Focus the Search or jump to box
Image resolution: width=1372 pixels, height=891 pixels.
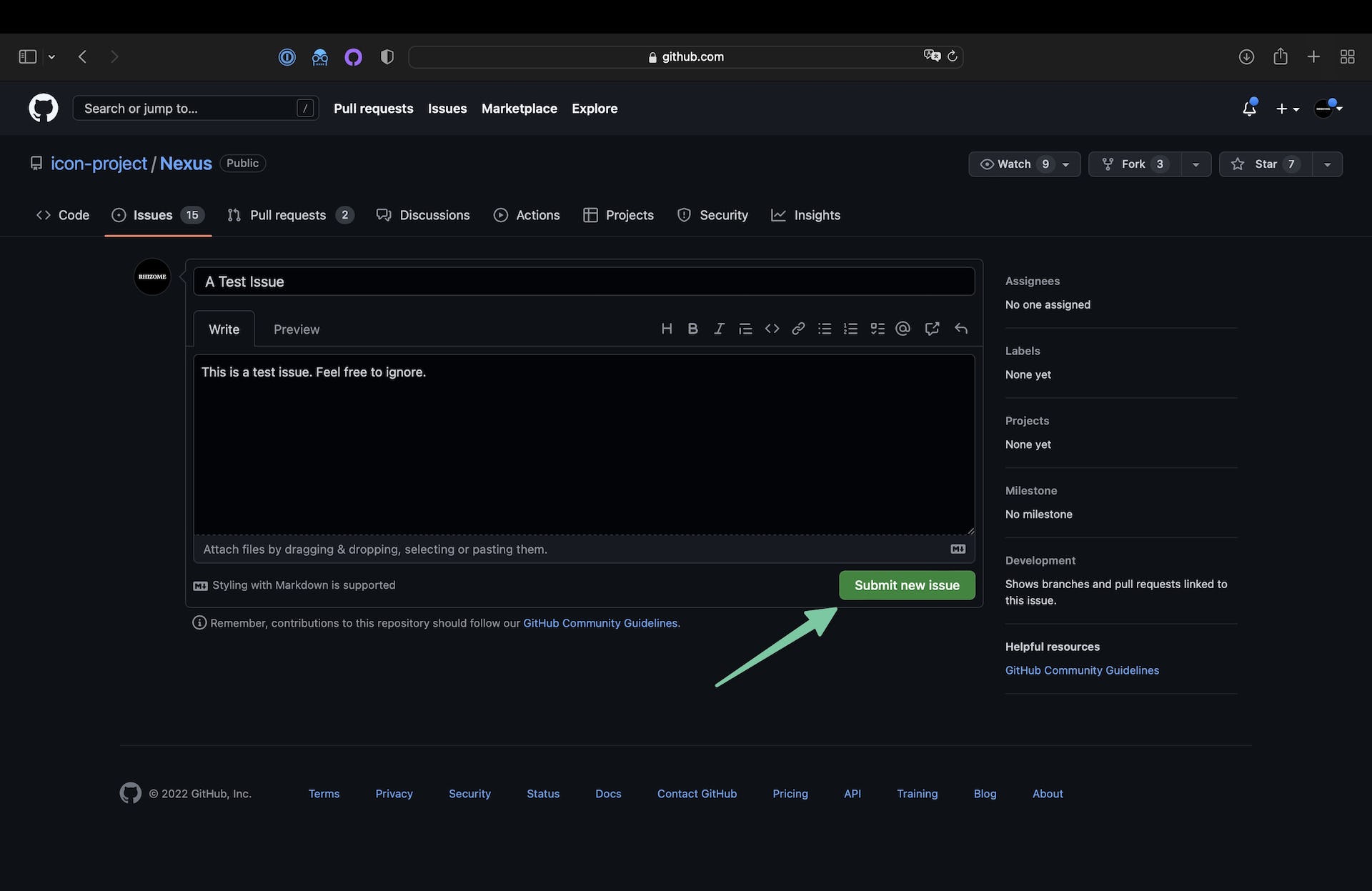pos(196,109)
